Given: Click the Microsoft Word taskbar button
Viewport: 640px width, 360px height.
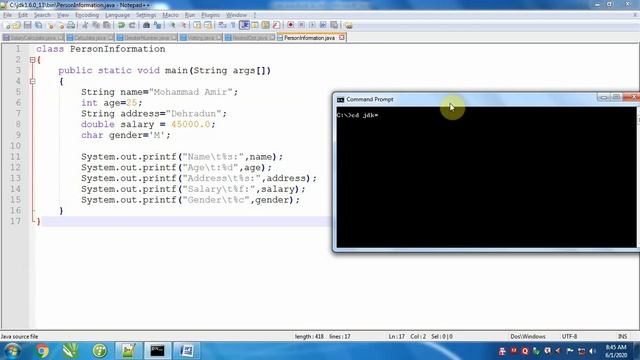Looking at the screenshot, I should [x=187, y=351].
